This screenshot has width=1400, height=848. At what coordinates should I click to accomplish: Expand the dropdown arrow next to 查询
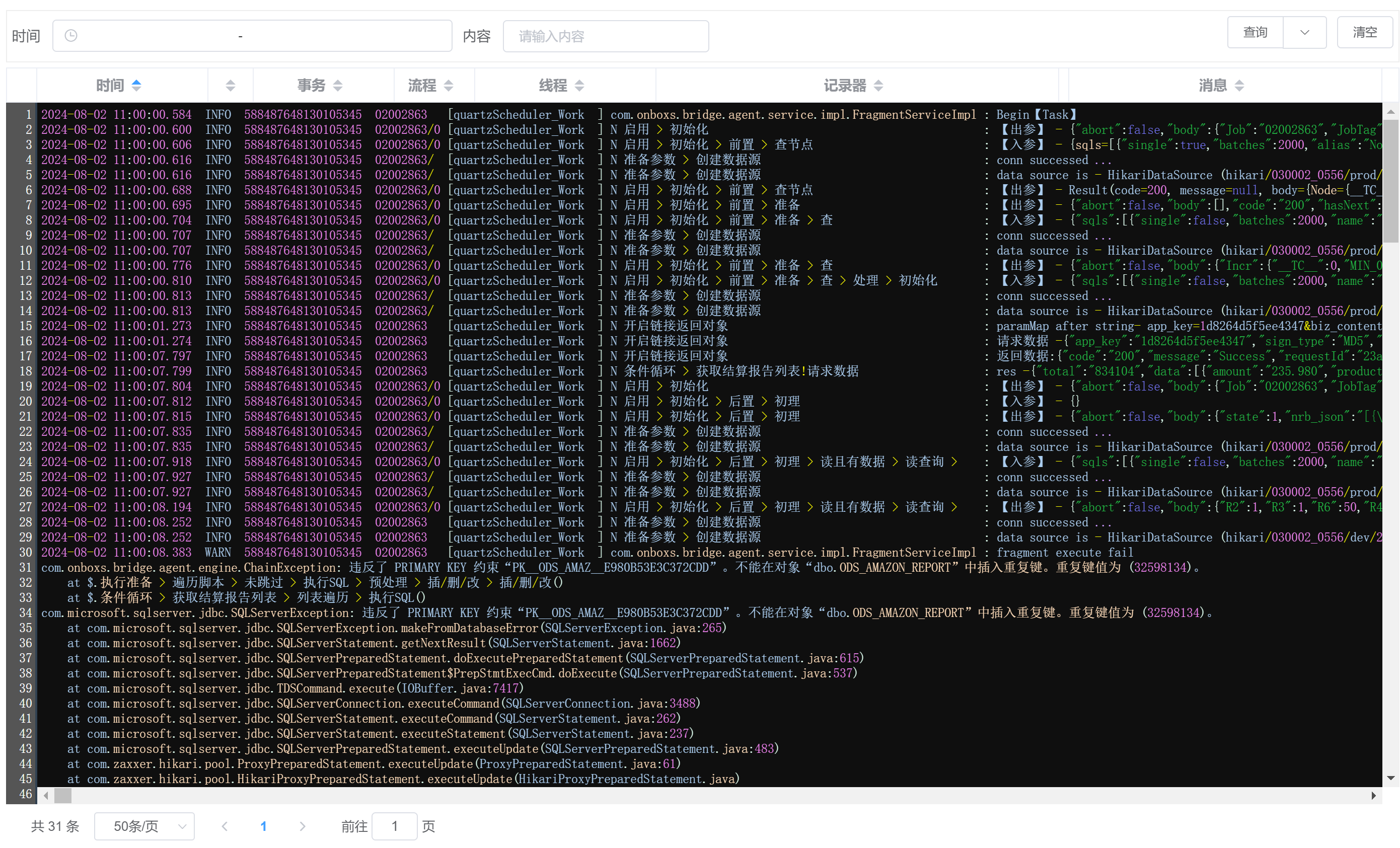pyautogui.click(x=1304, y=32)
